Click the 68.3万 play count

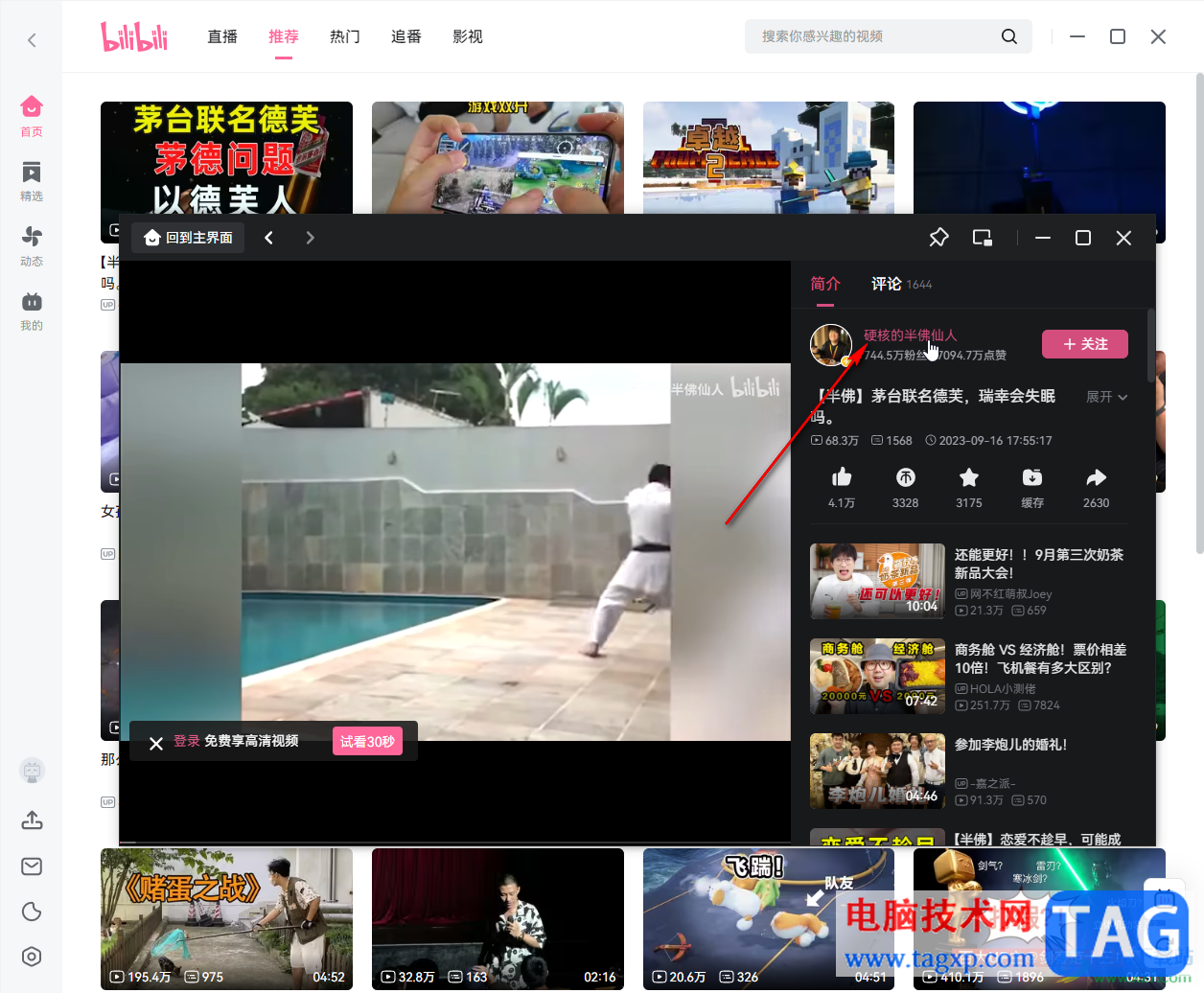835,441
